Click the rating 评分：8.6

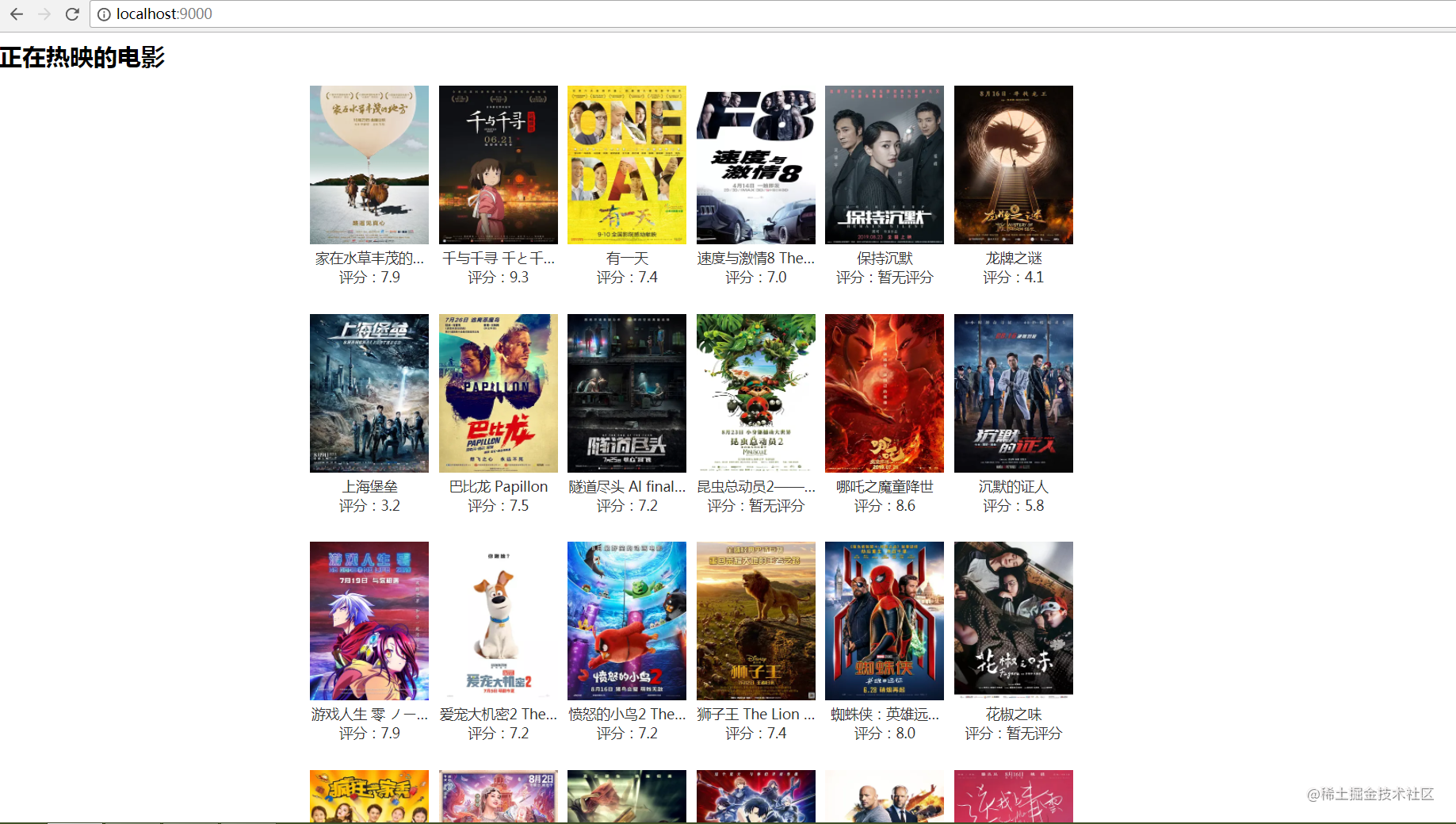[x=885, y=506]
